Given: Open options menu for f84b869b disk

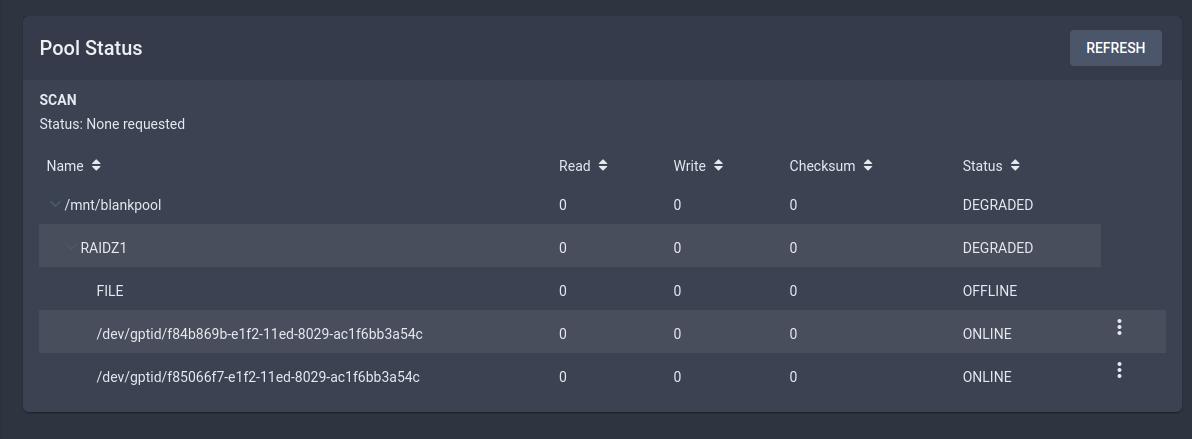Looking at the screenshot, I should click(1119, 327).
